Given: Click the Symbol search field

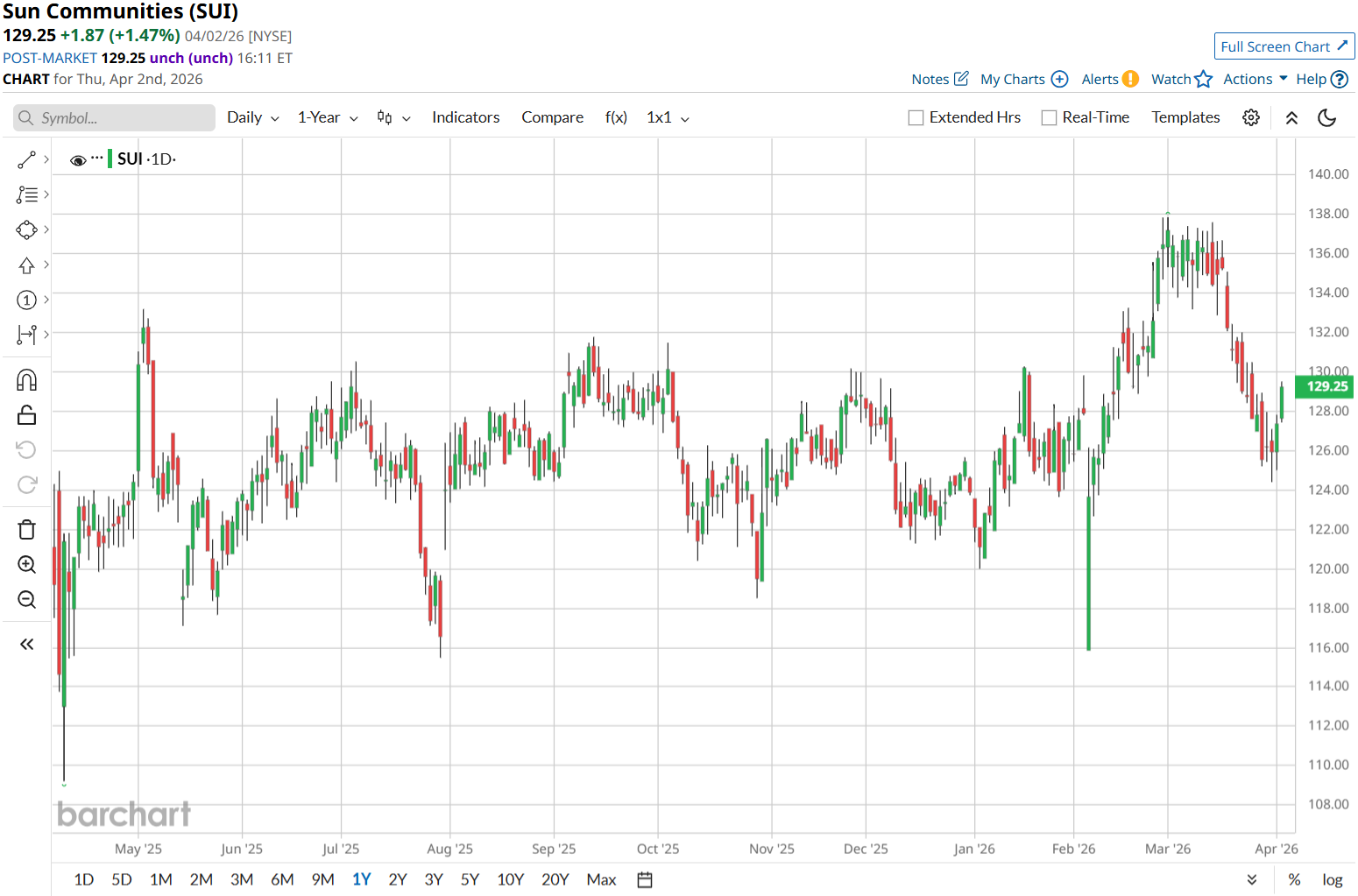Looking at the screenshot, I should pyautogui.click(x=114, y=118).
